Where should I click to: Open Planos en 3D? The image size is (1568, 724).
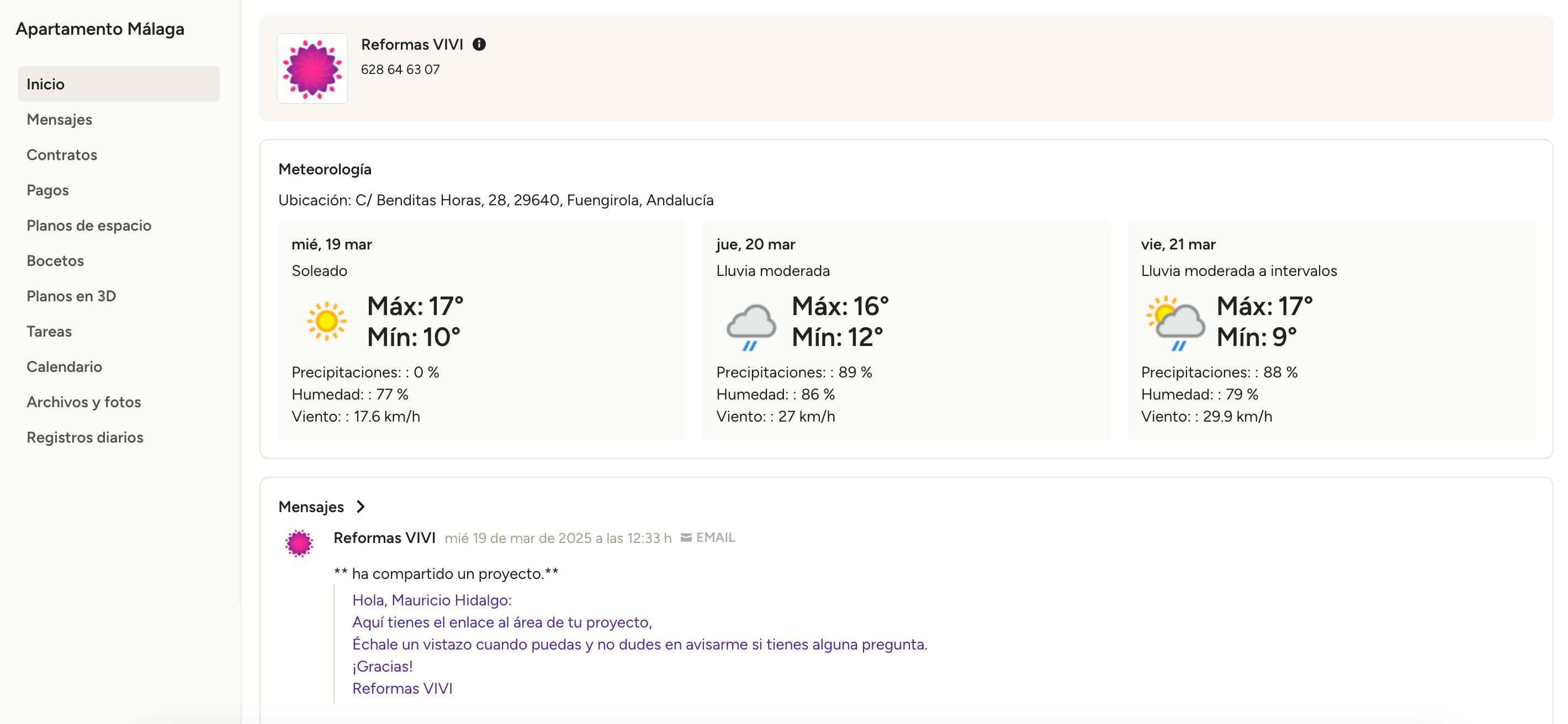[x=71, y=296]
